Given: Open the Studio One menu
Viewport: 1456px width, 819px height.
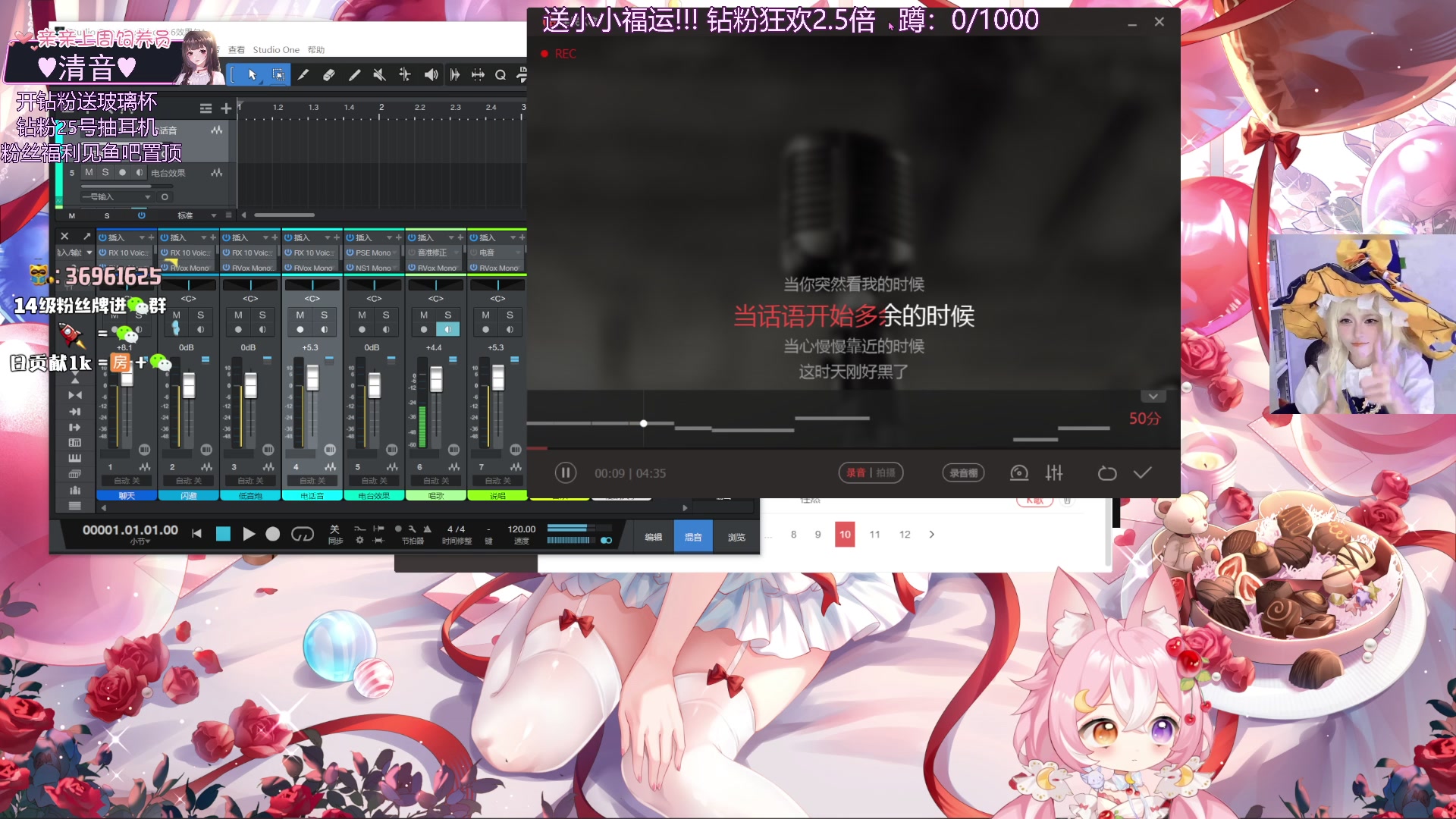Looking at the screenshot, I should pos(276,50).
